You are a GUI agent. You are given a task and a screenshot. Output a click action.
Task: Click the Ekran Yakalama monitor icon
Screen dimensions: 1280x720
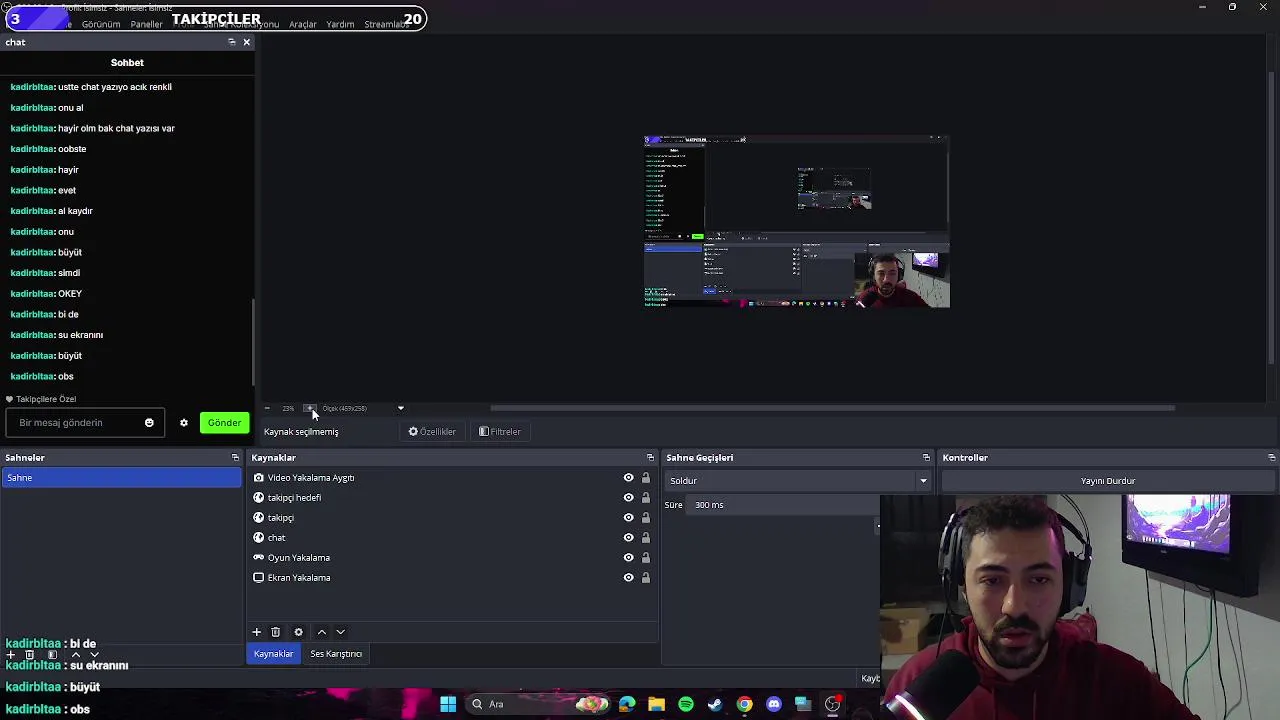click(258, 578)
